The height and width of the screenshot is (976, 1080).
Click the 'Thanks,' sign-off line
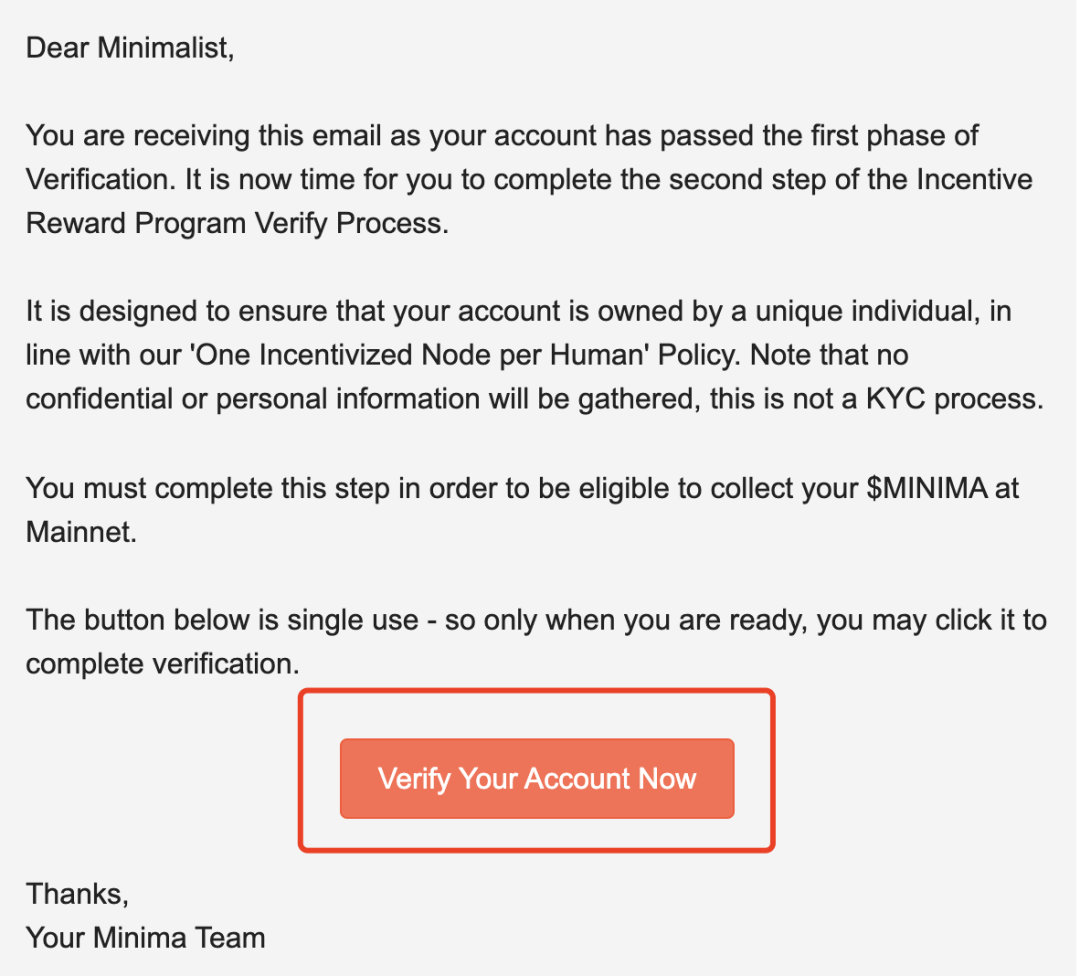pos(77,894)
